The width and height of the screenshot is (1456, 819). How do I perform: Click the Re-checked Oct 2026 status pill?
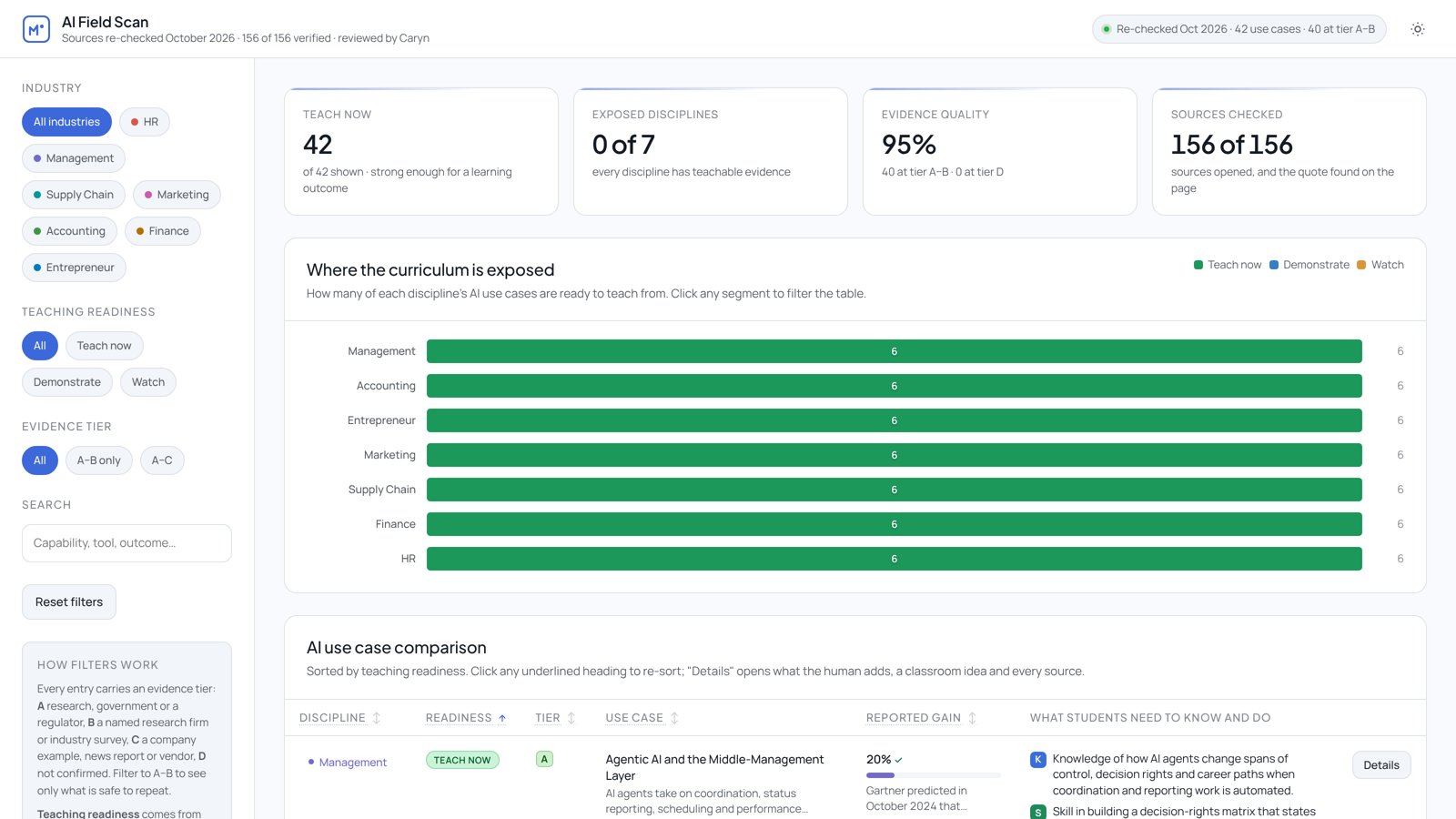click(1239, 29)
